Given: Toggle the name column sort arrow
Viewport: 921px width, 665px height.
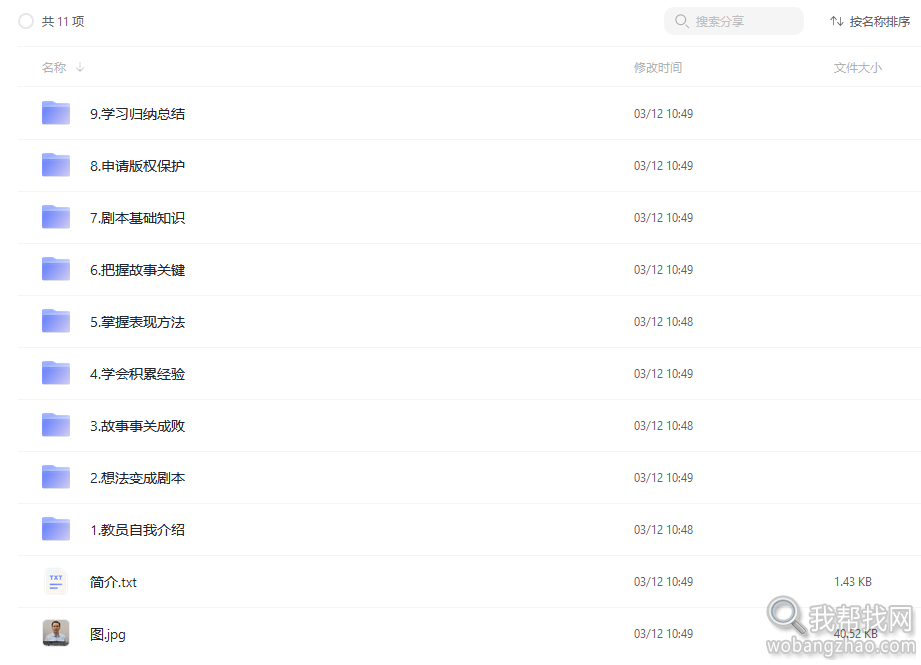Looking at the screenshot, I should tap(80, 68).
